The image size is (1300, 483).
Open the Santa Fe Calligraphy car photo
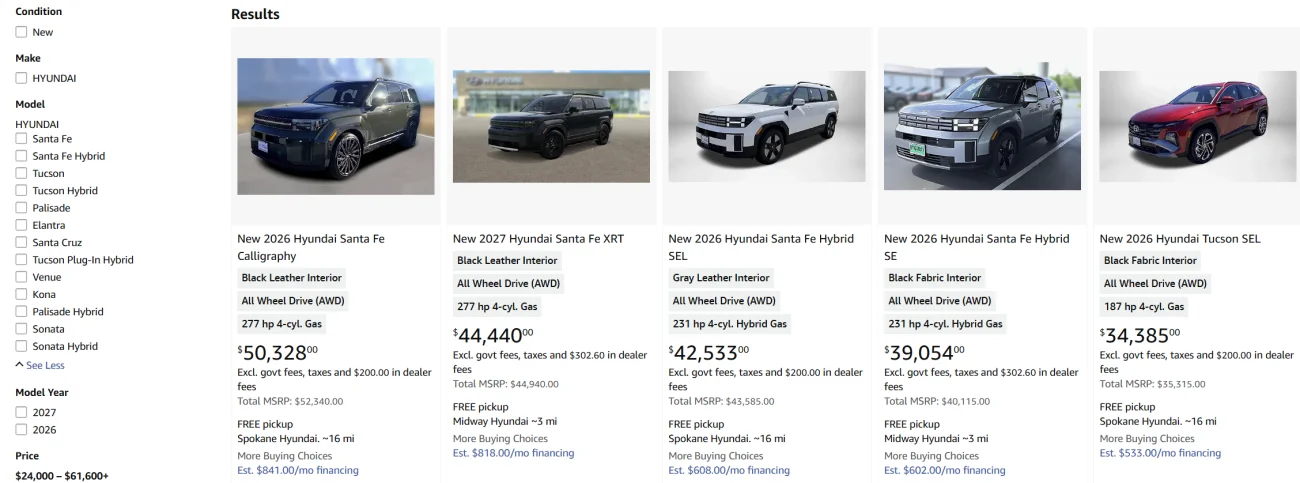336,126
